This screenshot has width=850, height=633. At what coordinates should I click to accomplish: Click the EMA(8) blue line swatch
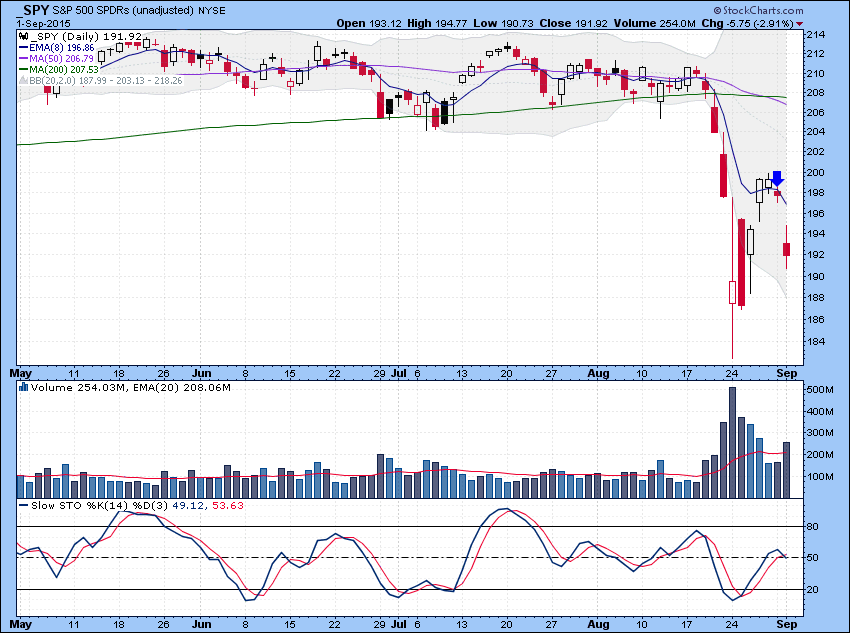pos(23,48)
